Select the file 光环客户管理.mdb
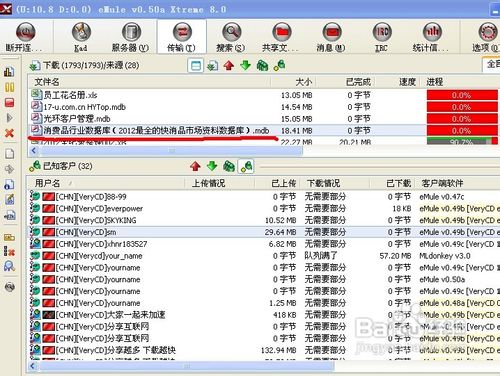The height and width of the screenshot is (376, 500). (x=77, y=119)
